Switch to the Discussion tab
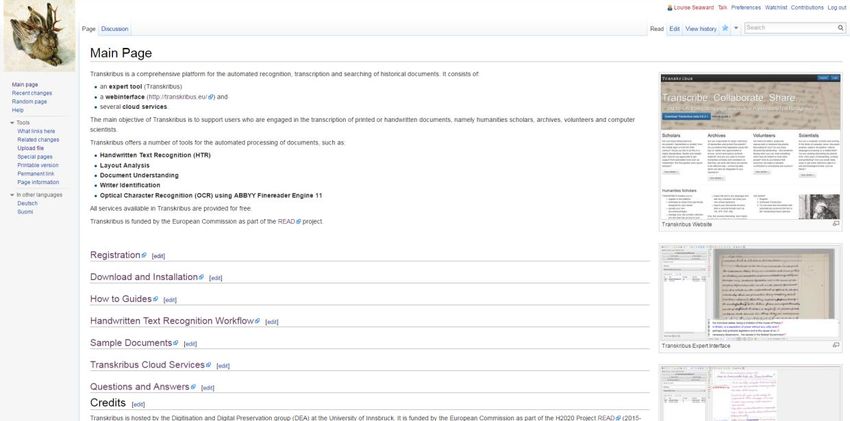 pos(114,29)
